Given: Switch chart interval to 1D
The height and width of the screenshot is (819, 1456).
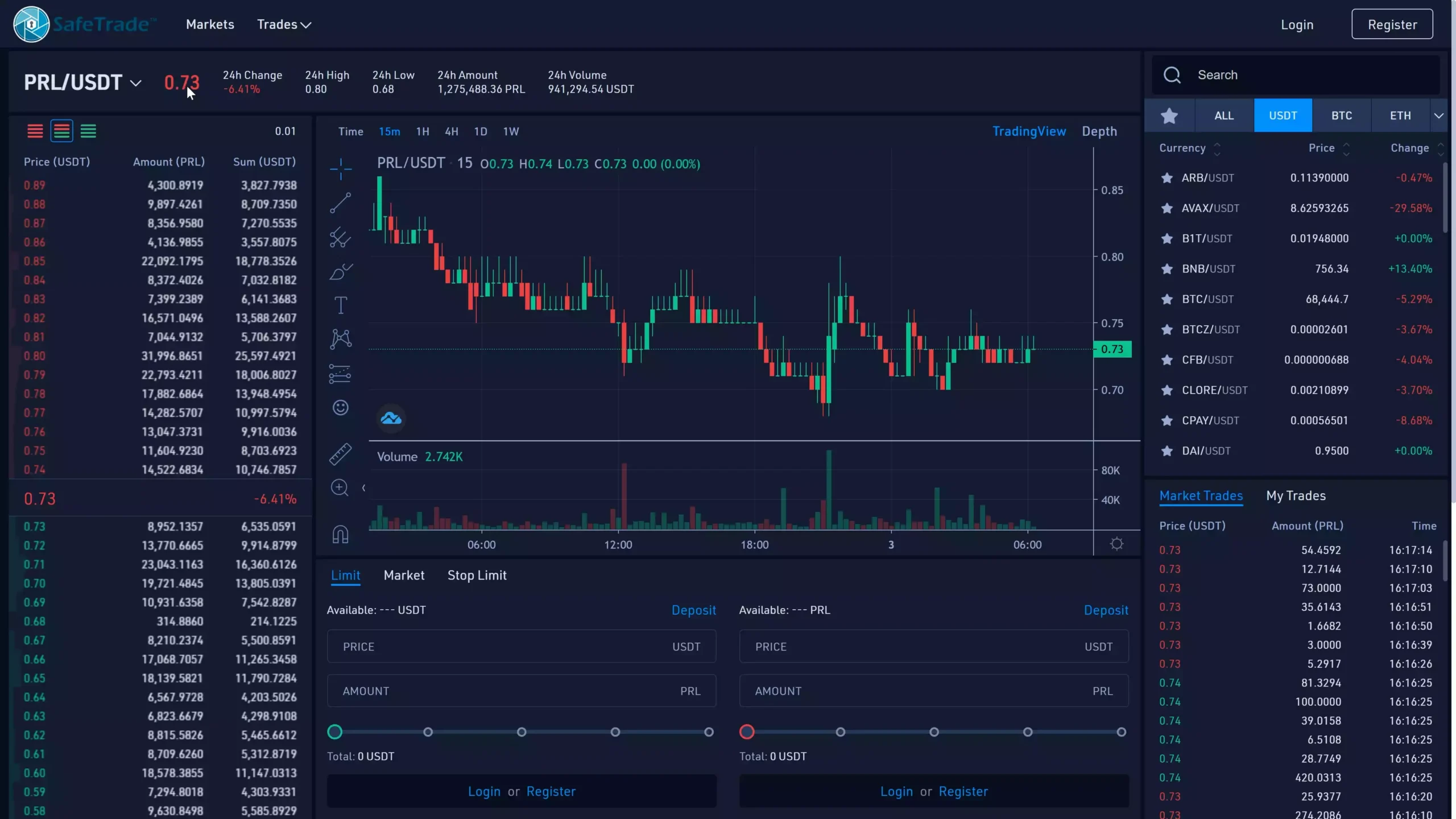Looking at the screenshot, I should coord(481,131).
